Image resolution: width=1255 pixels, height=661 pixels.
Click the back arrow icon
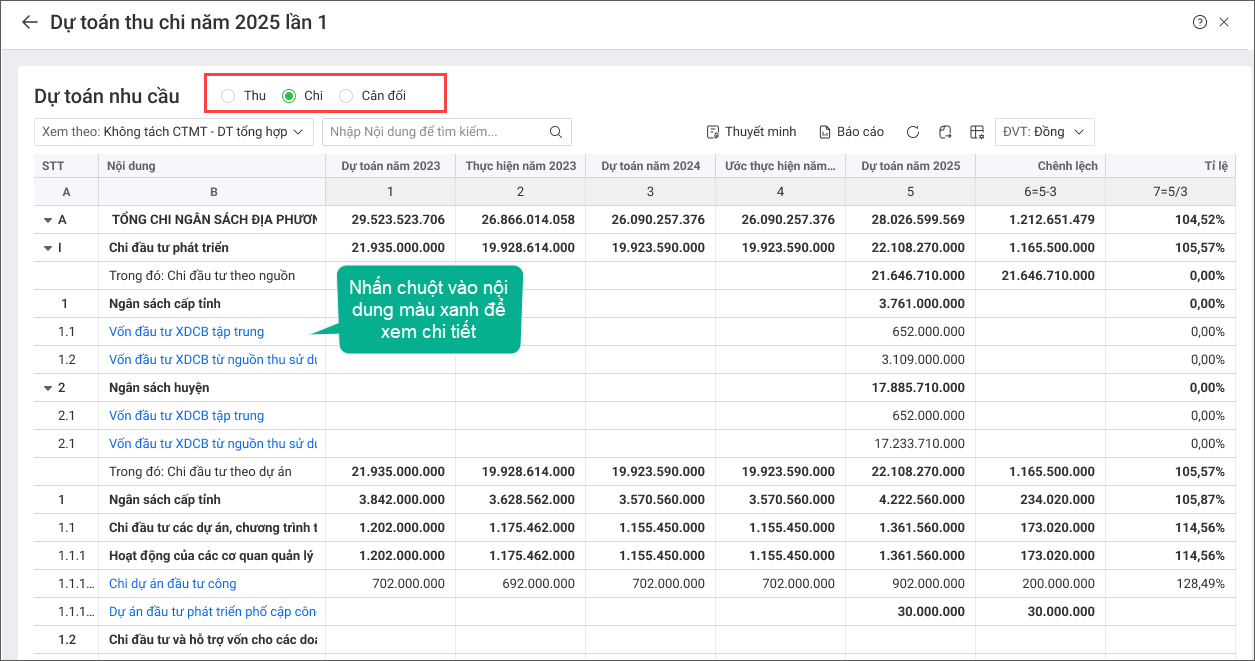pos(29,22)
